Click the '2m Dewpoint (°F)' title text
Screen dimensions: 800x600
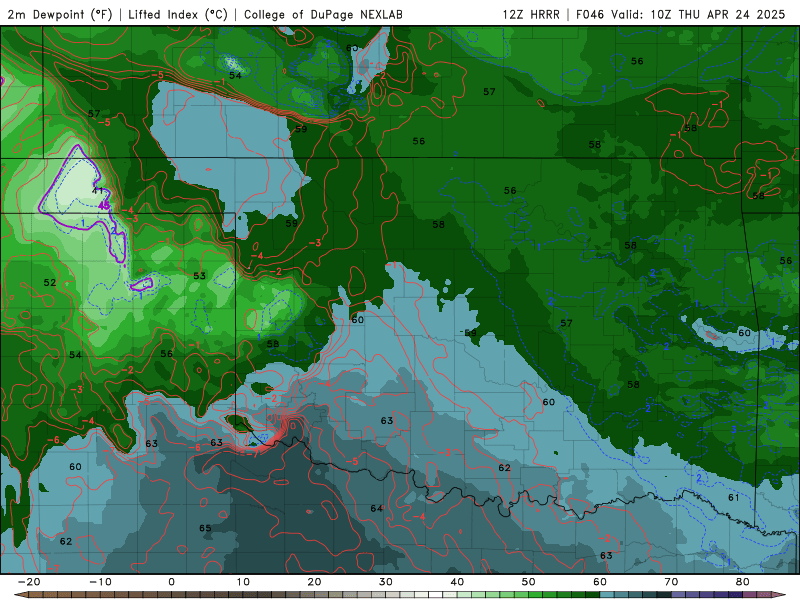[60, 14]
